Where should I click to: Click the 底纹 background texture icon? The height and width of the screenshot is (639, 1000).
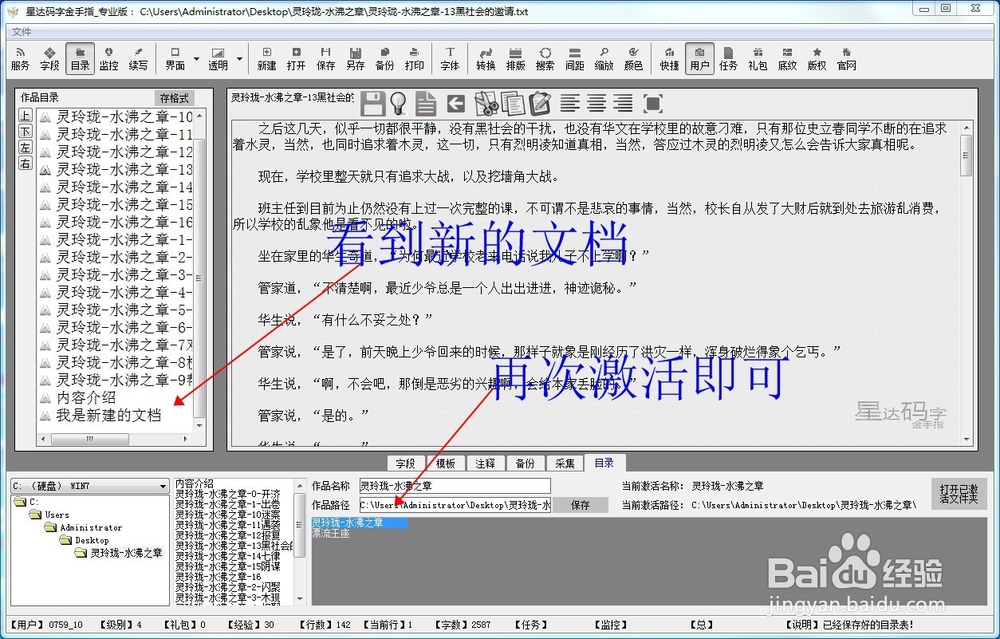[x=788, y=59]
